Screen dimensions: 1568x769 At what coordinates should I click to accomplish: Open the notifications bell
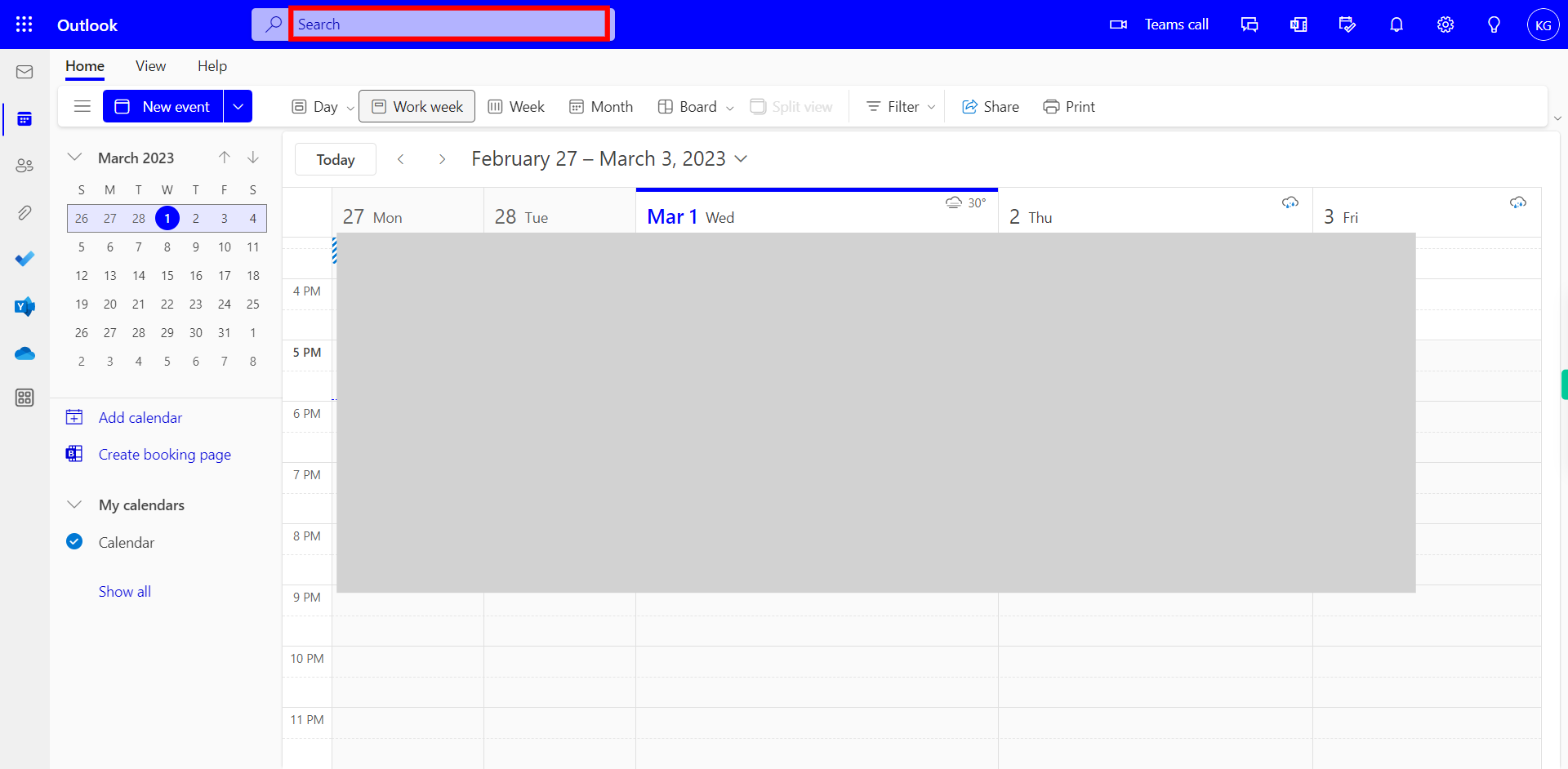1396,24
